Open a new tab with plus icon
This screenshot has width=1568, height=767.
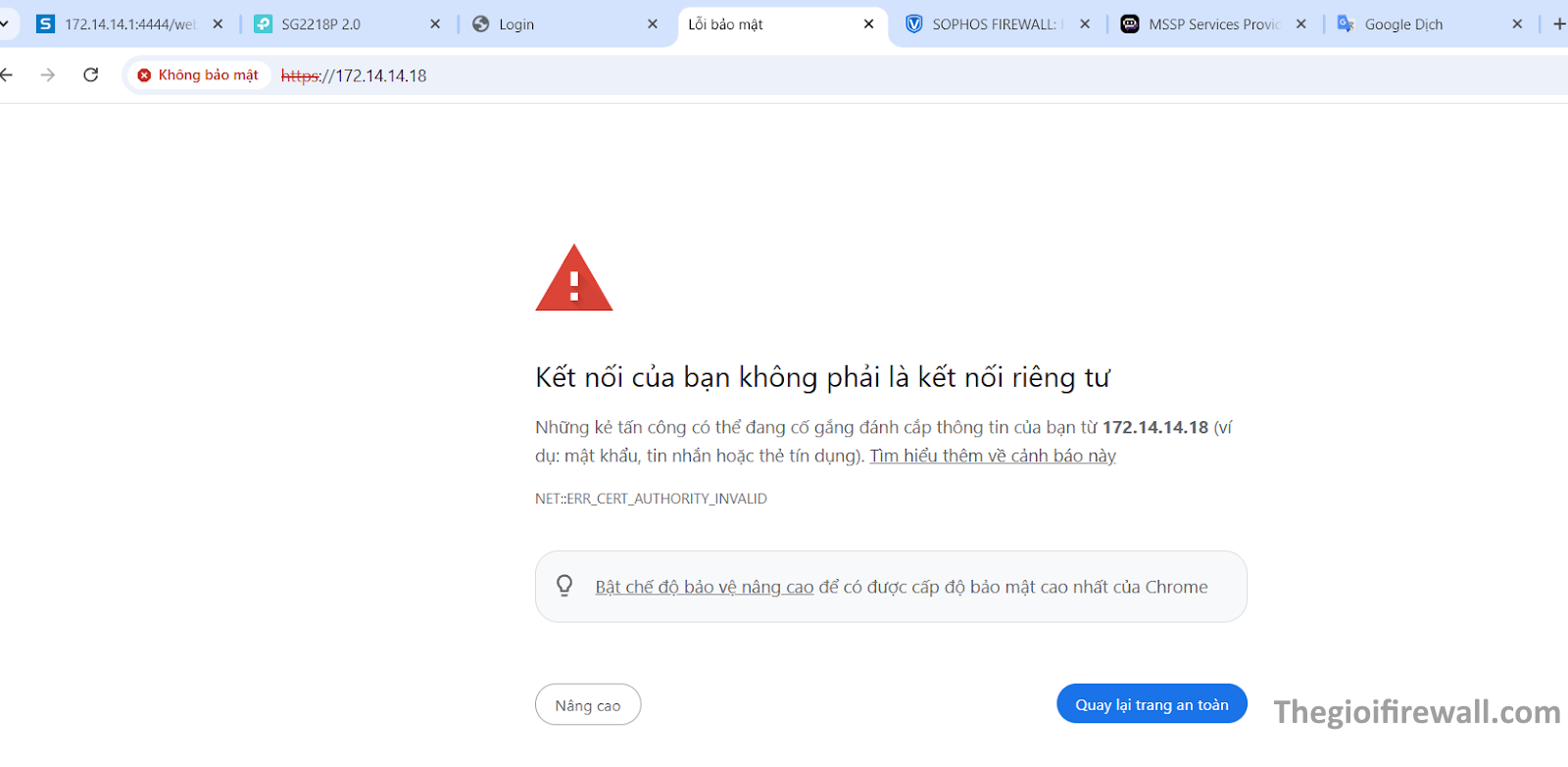click(x=1558, y=24)
